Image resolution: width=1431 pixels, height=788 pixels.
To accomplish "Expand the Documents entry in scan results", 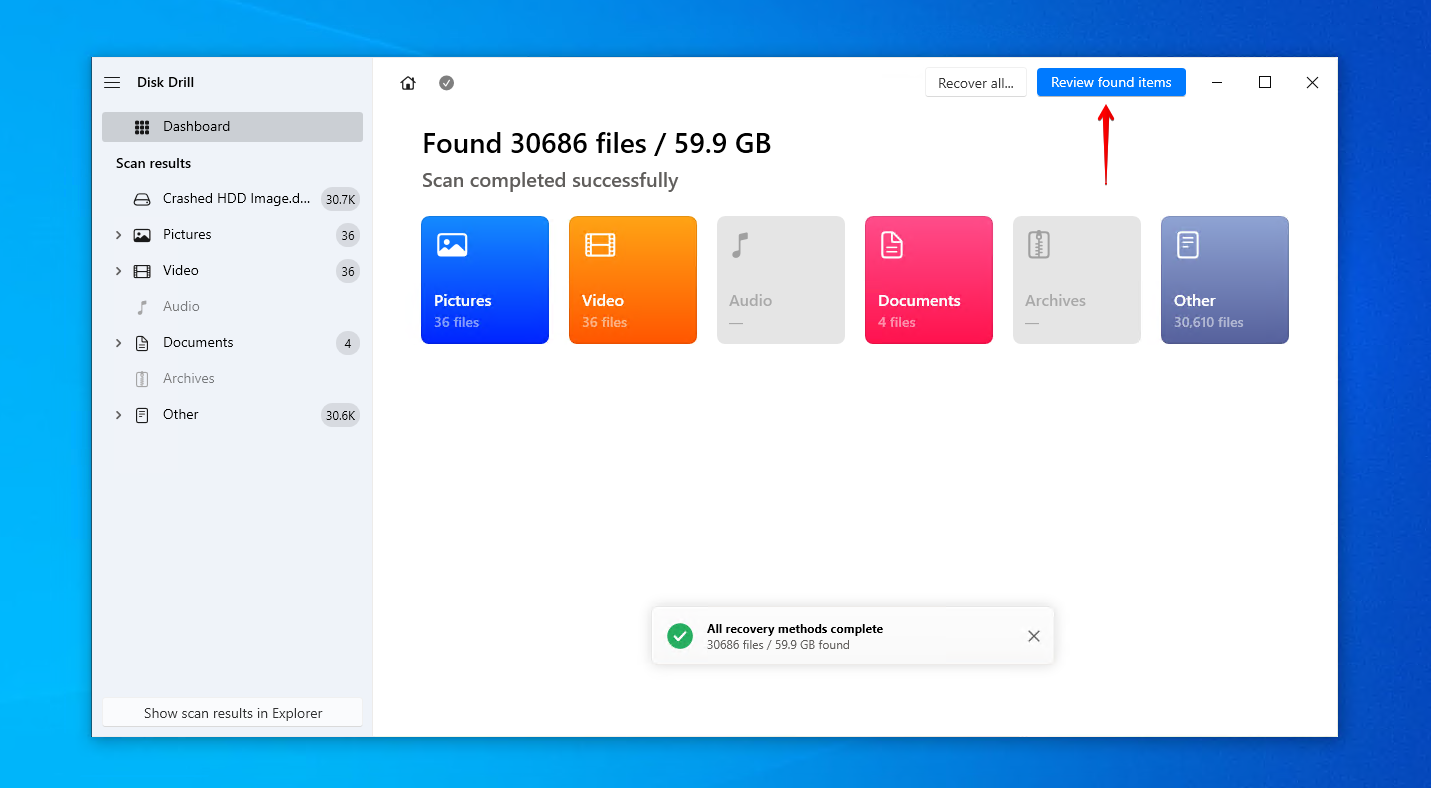I will (119, 342).
